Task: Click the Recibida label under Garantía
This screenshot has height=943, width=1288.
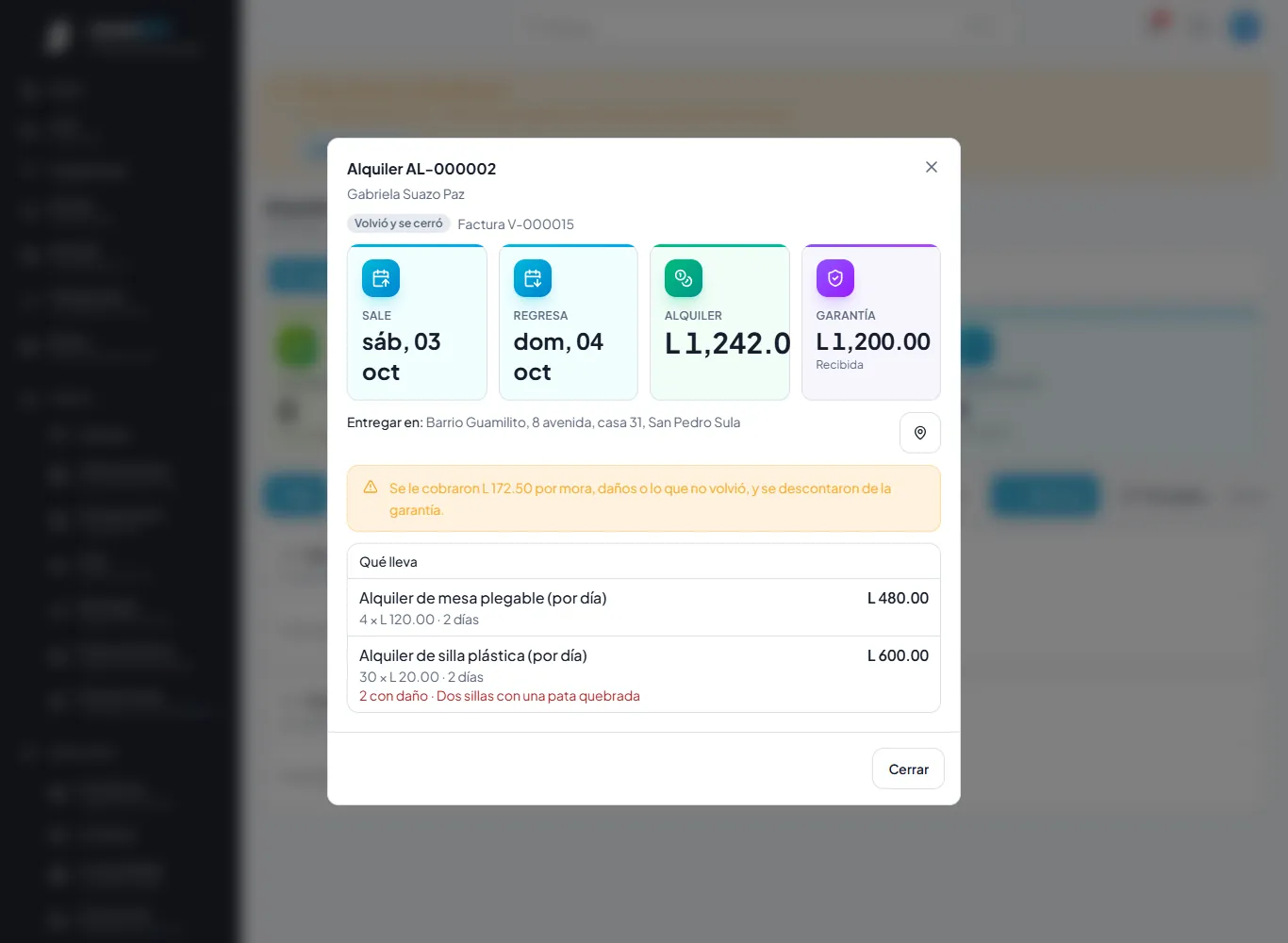Action: (x=840, y=365)
